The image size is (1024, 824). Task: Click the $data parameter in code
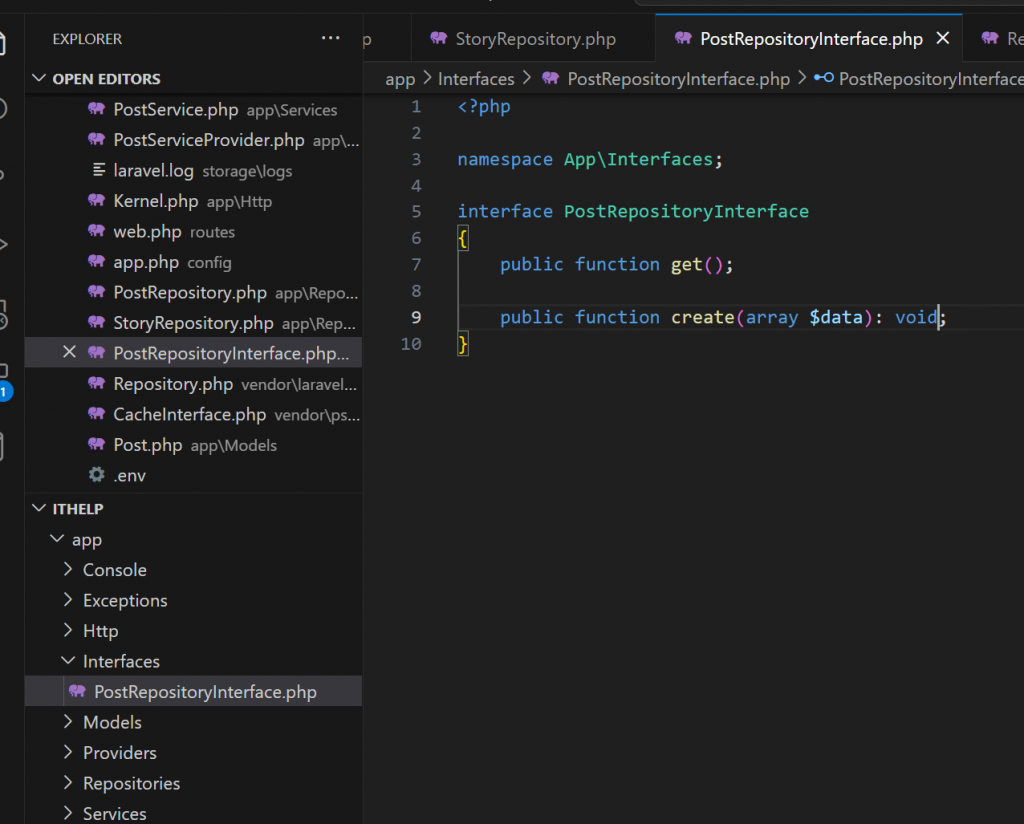click(x=836, y=317)
